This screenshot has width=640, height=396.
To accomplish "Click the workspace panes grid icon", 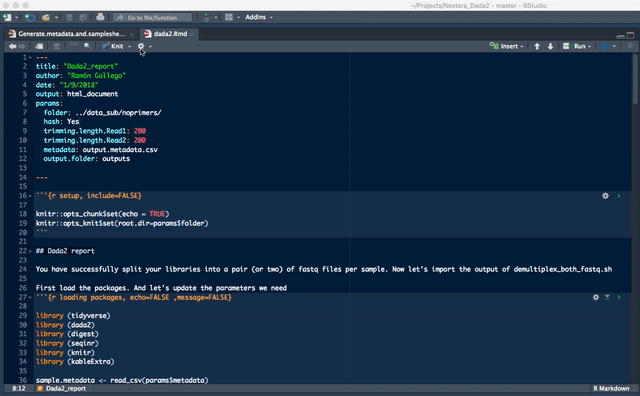I will point(229,17).
